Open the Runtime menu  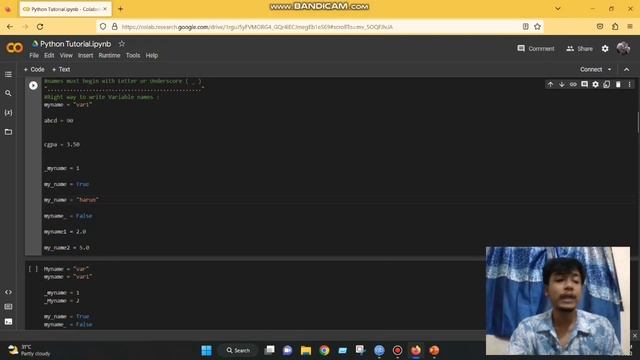(x=109, y=56)
